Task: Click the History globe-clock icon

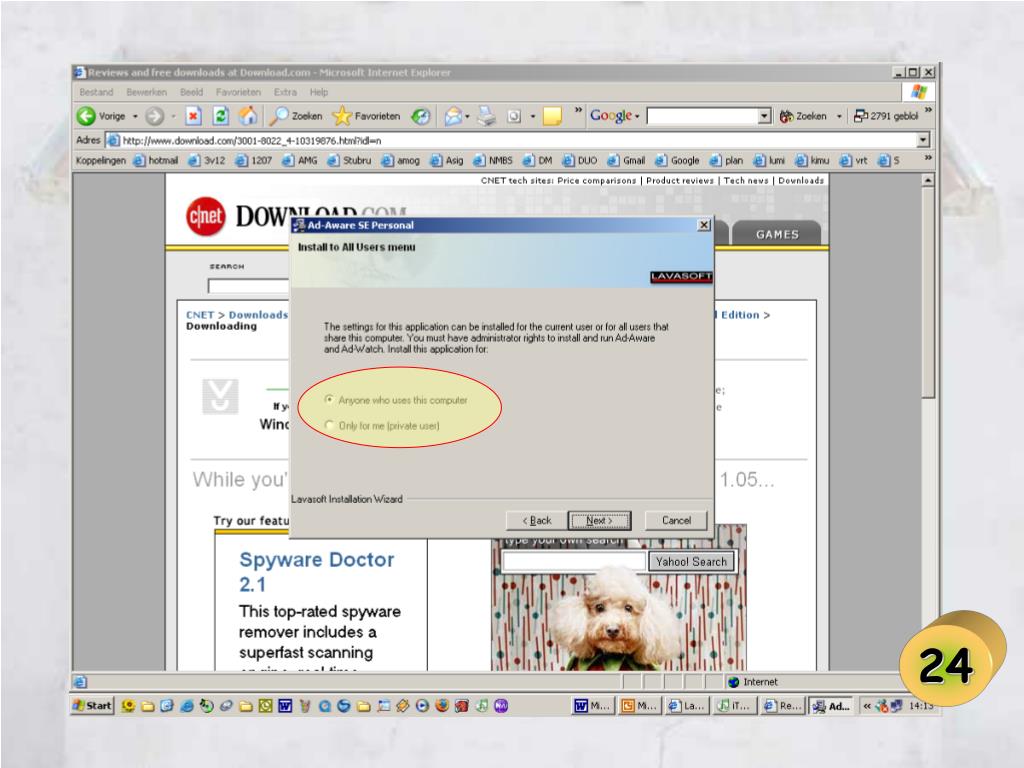Action: click(421, 116)
